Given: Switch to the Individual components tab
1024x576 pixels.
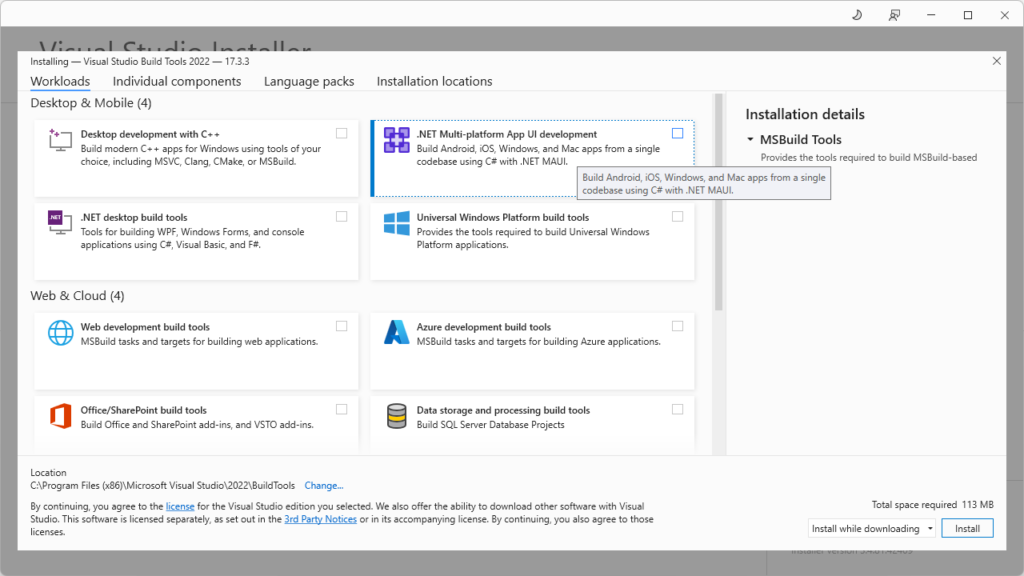Looking at the screenshot, I should point(176,81).
